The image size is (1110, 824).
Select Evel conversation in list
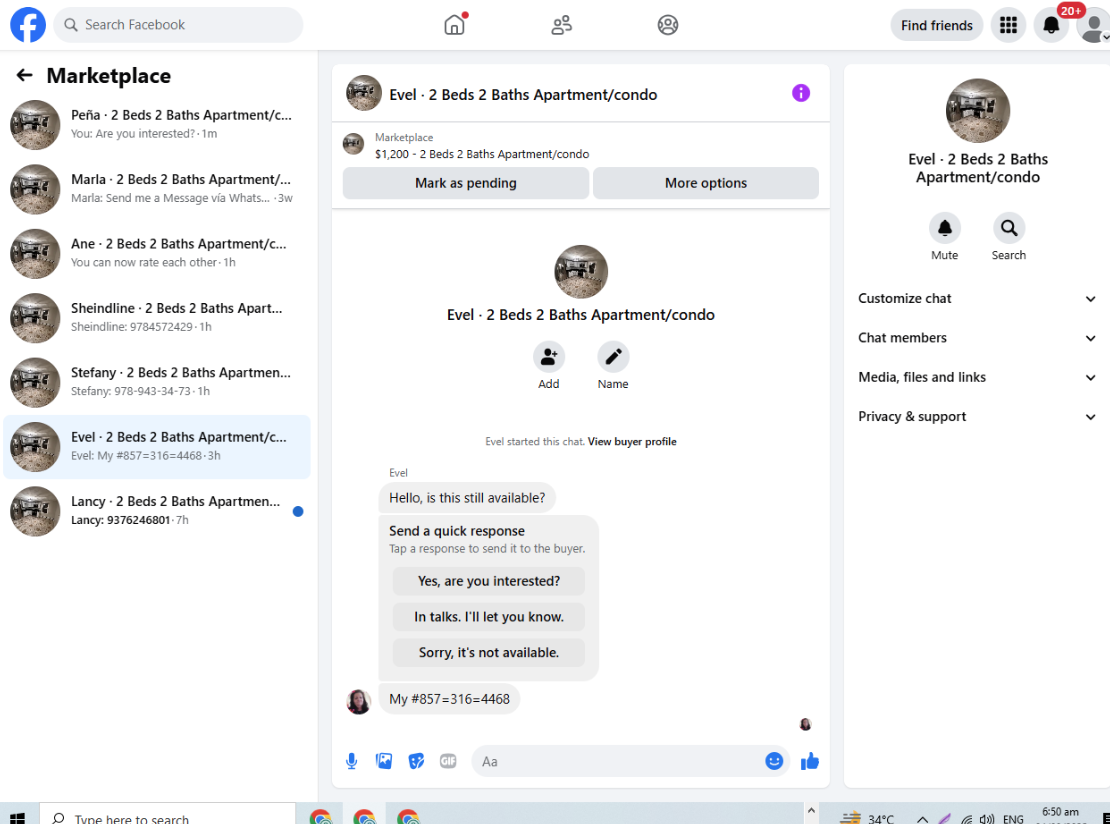click(x=157, y=447)
